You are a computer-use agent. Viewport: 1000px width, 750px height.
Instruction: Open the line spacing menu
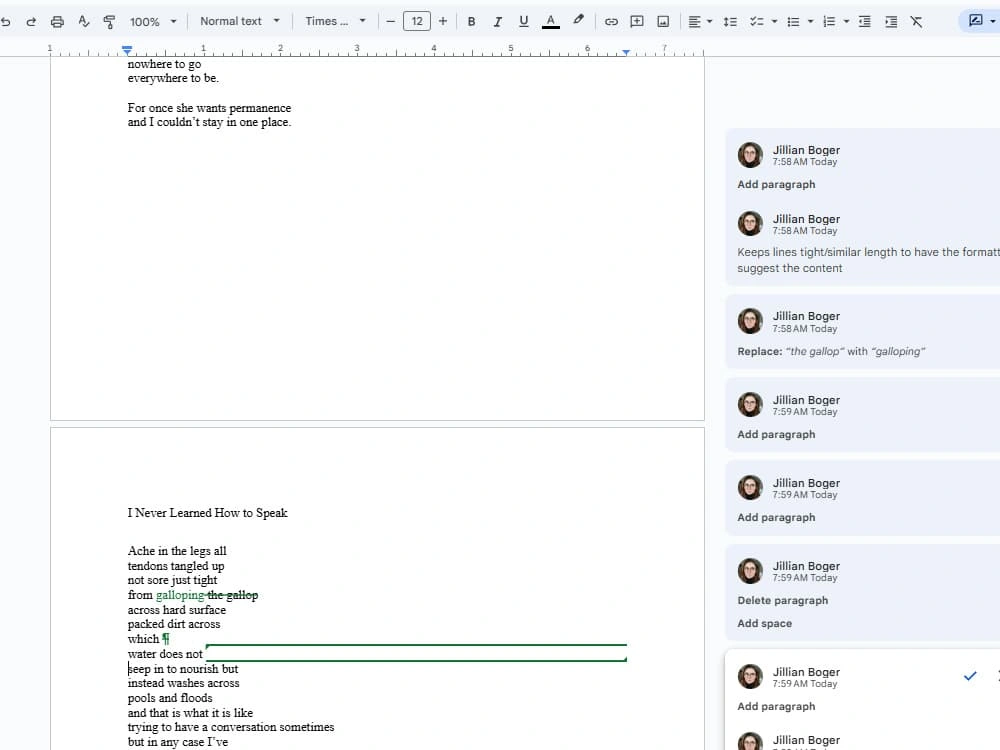pyautogui.click(x=730, y=22)
